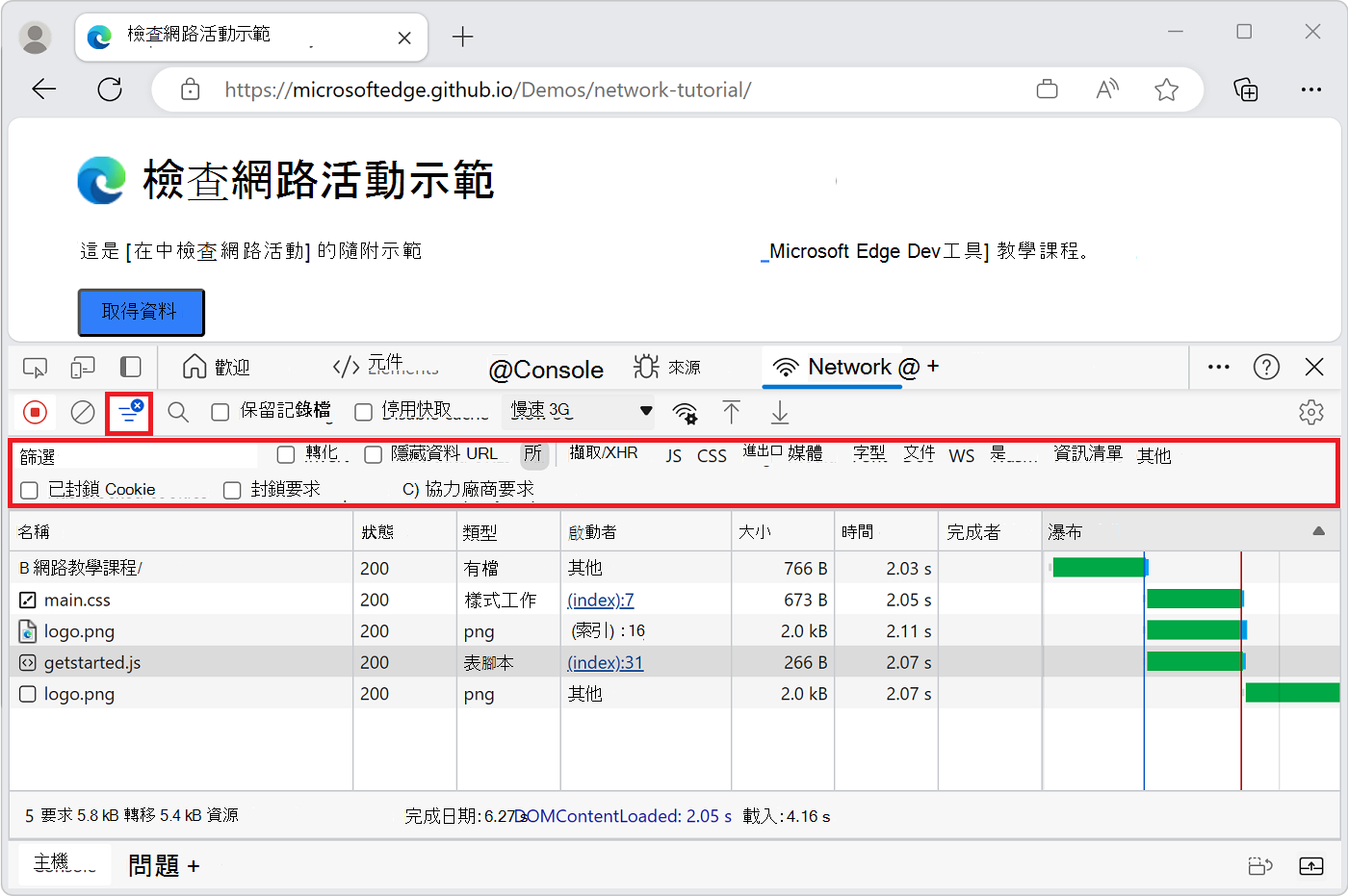Check the 封鎖要求 checkbox
The width and height of the screenshot is (1348, 896).
[232, 490]
